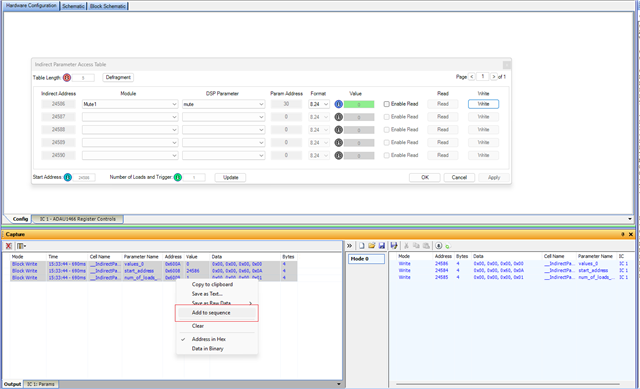This screenshot has height=389, width=640.
Task: Open the Mute1 module dropdown
Action: 130,104
